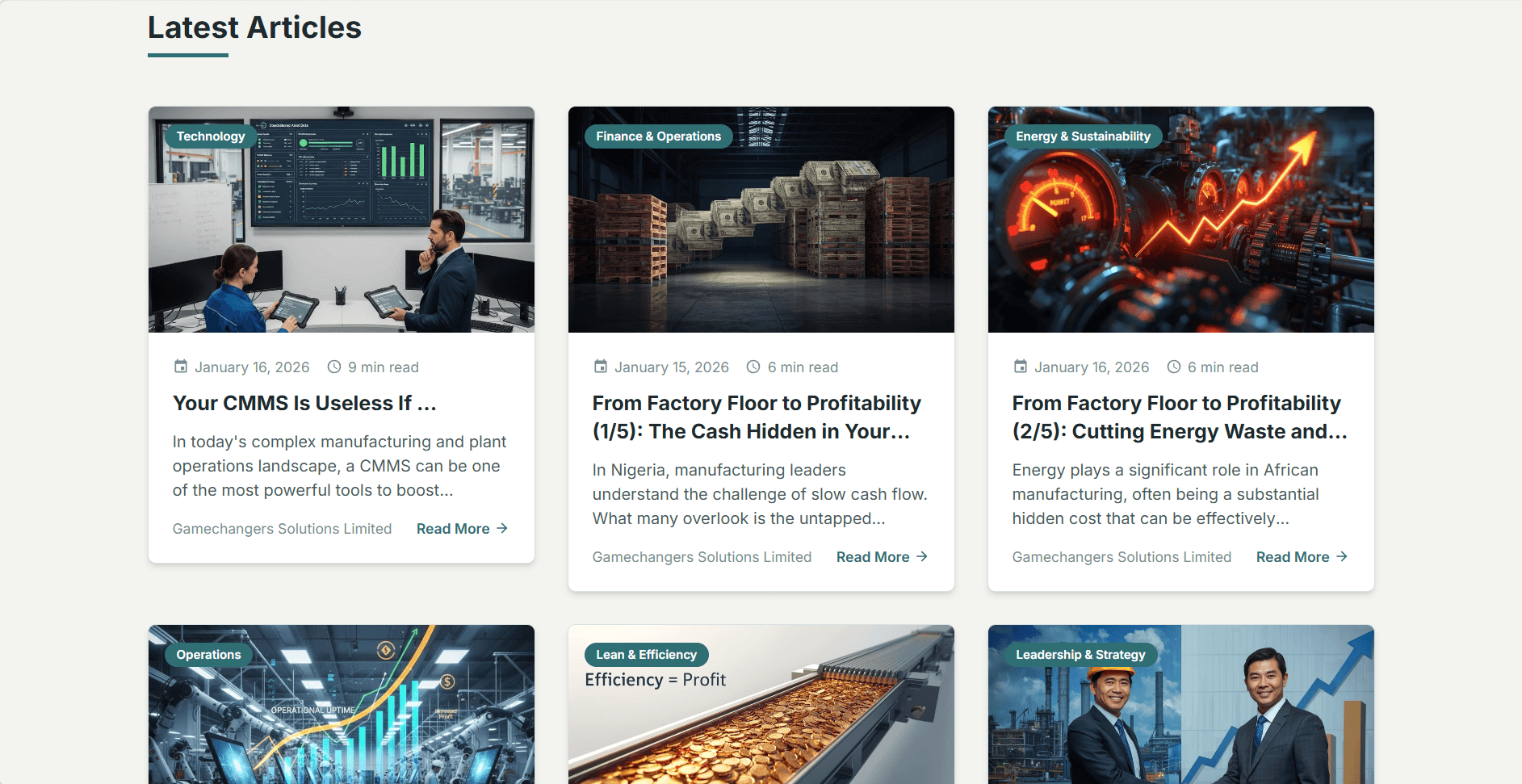Open the 'From Factory Floor to Profitability (2/5)' headline

(1180, 417)
